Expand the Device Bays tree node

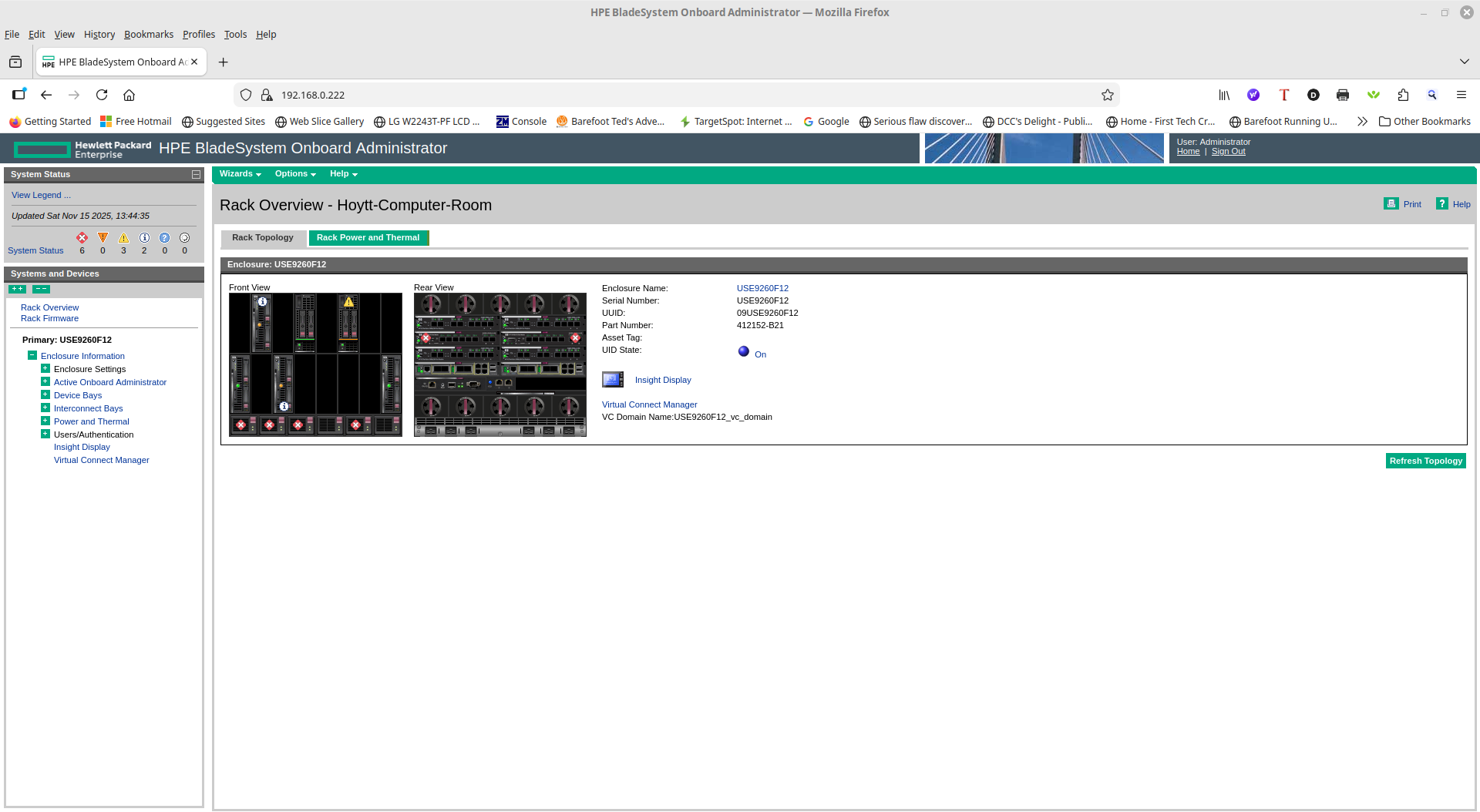click(x=45, y=395)
